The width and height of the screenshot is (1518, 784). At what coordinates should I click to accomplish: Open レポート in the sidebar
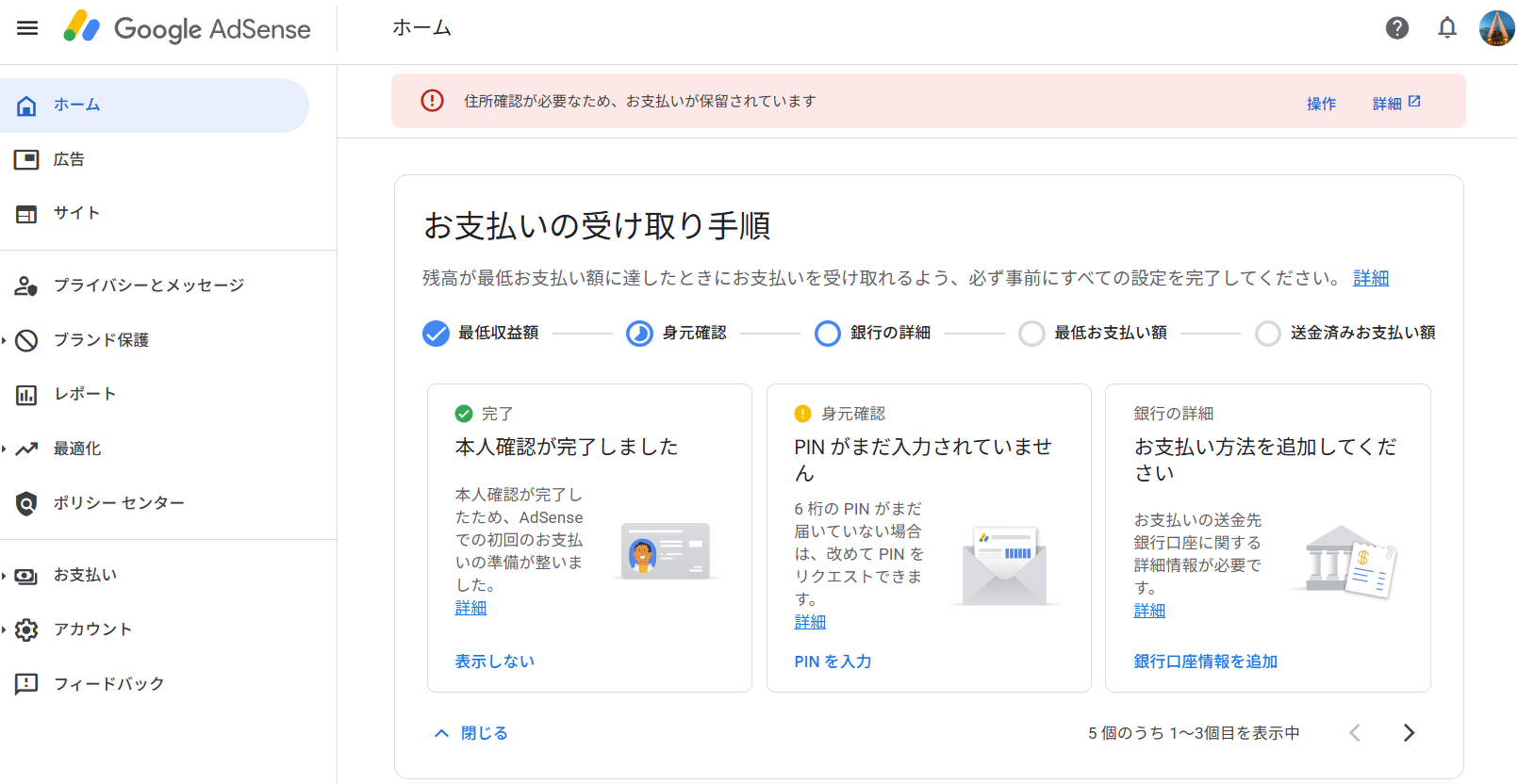point(84,394)
